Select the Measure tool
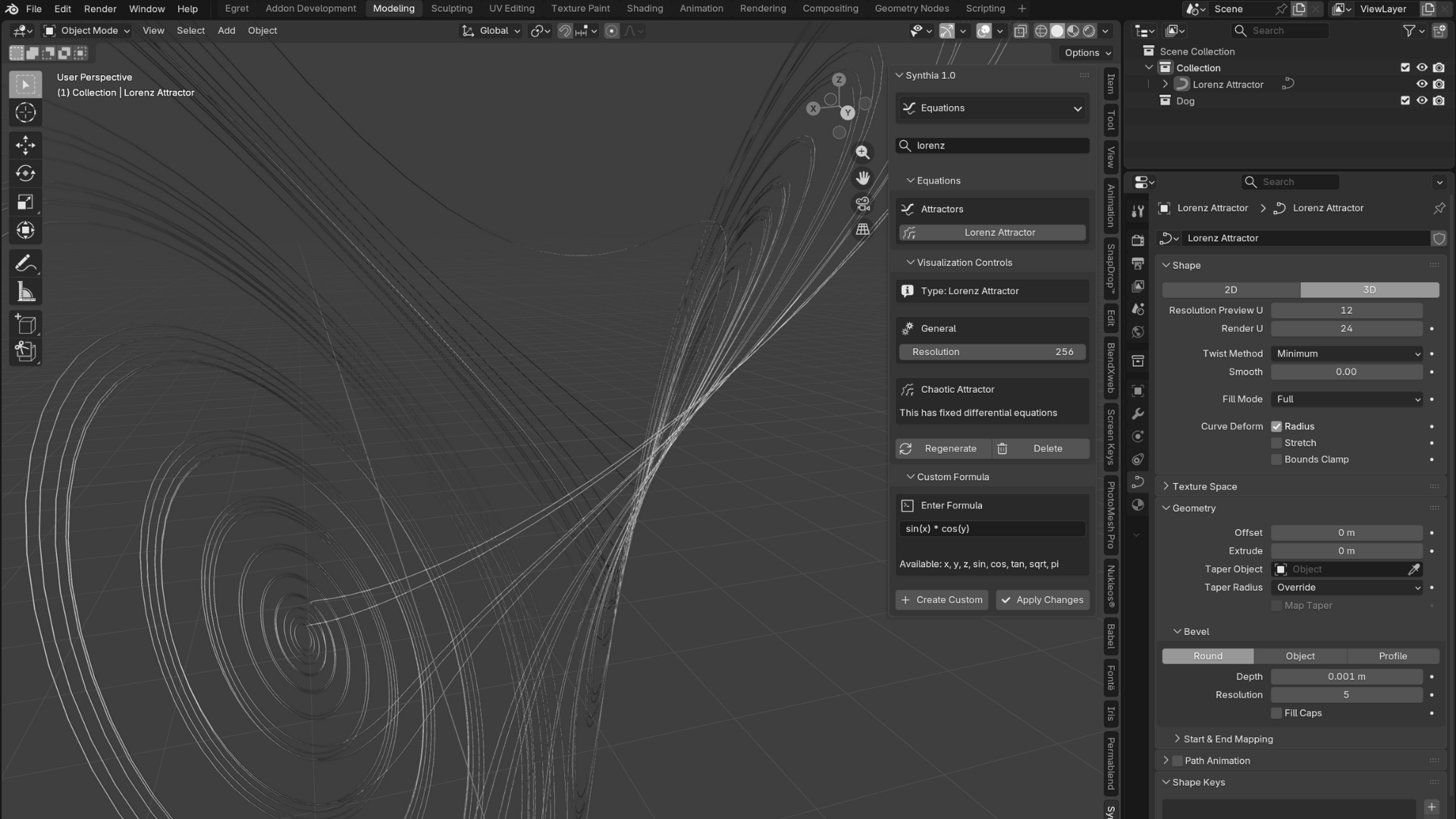The height and width of the screenshot is (819, 1456). tap(25, 292)
